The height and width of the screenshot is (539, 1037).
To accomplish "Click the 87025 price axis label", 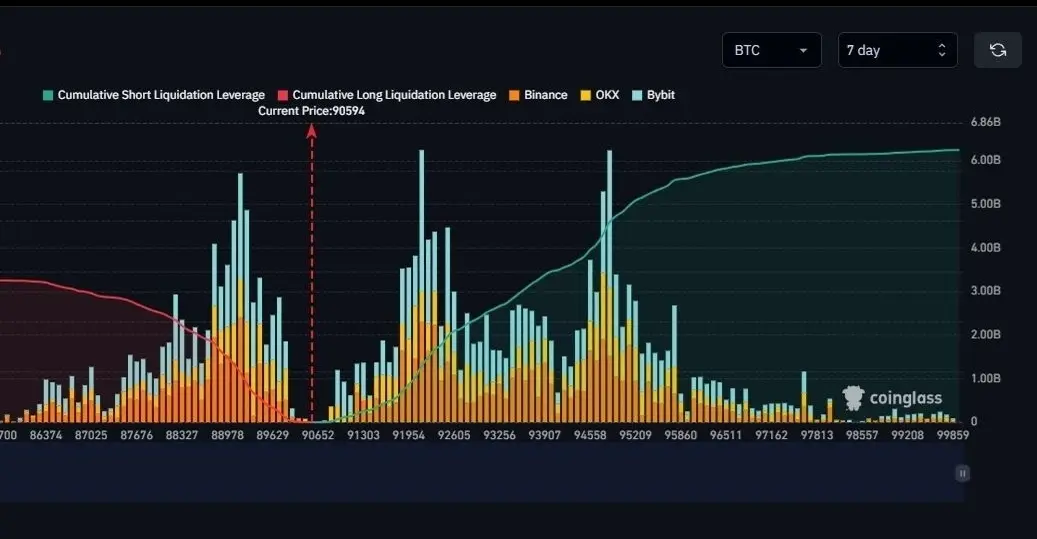I will click(91, 435).
